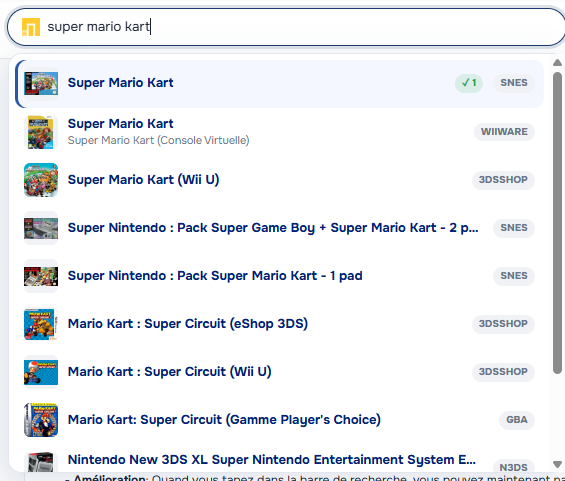Click 3DSSHOP tag on Super Circuit eShop 3DS row
Screen dimensions: 565x481
click(503, 324)
